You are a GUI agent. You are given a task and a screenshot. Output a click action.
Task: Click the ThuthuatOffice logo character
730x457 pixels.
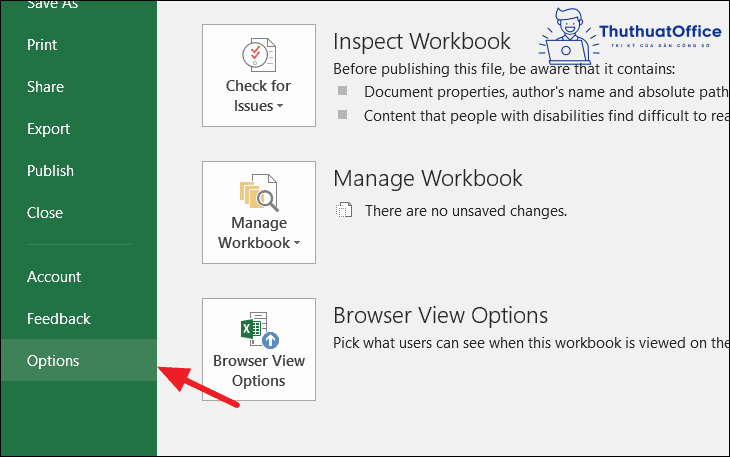(567, 35)
